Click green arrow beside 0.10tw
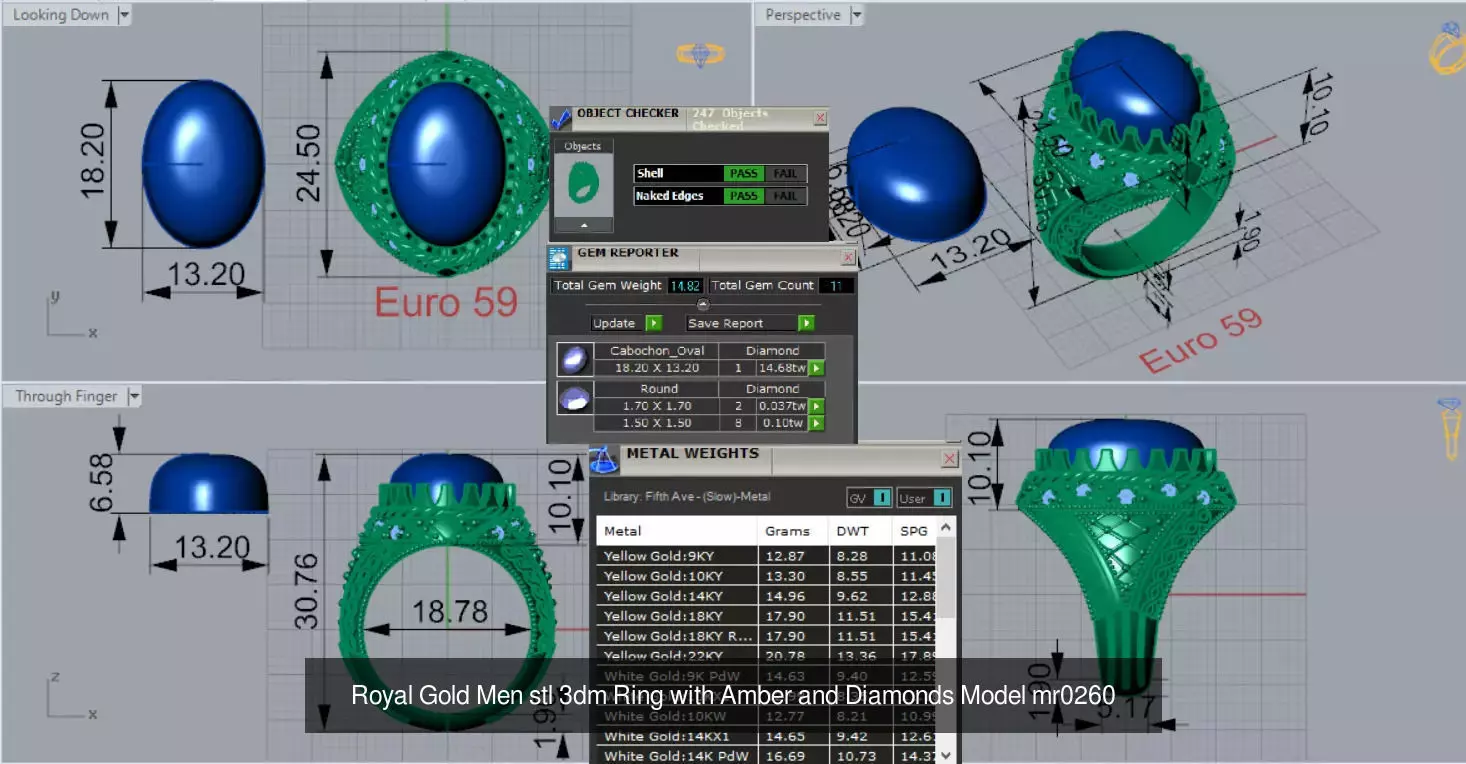Image resolution: width=1466 pixels, height=764 pixels. tap(817, 423)
